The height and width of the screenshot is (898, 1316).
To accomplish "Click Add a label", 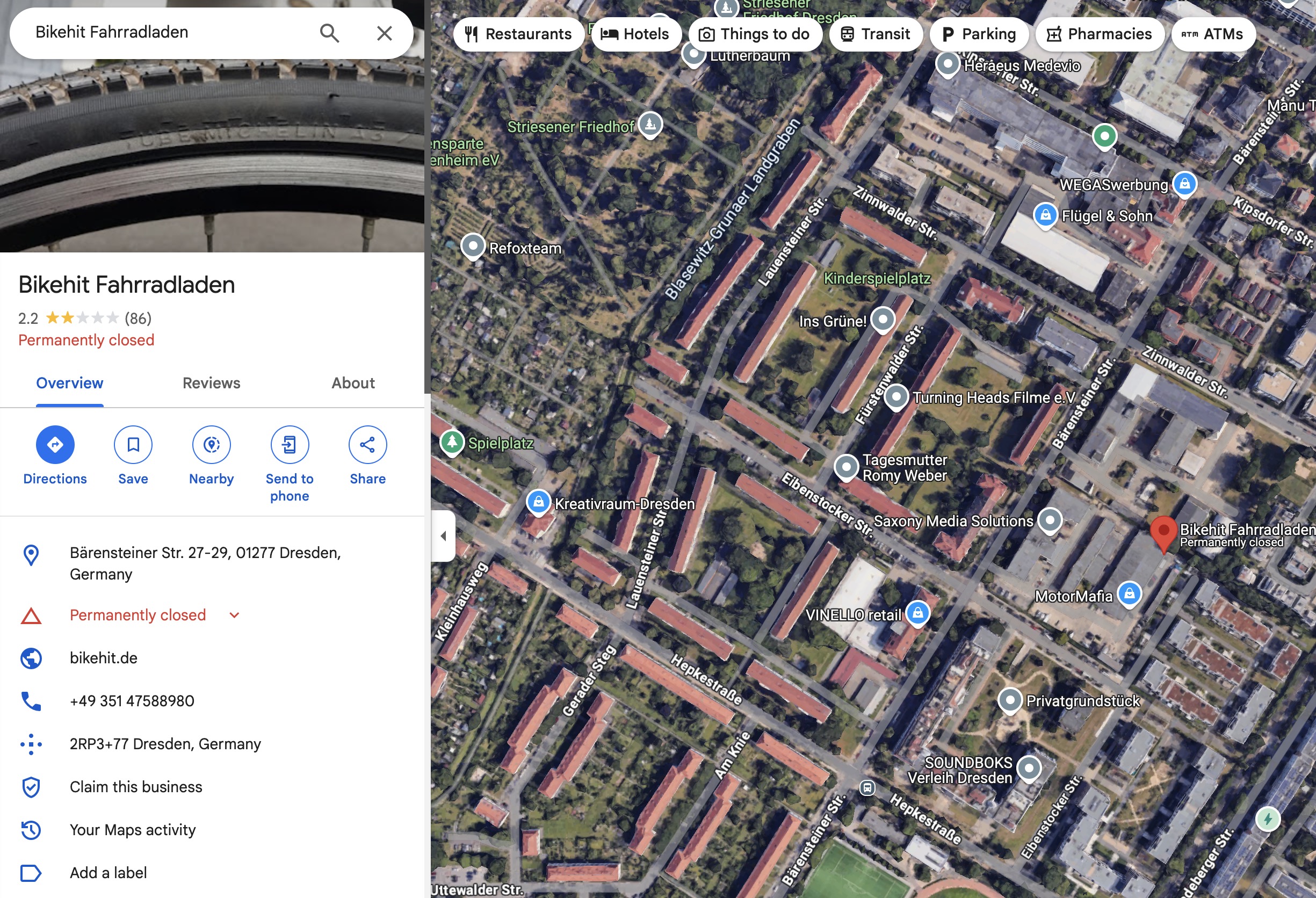I will pos(108,873).
